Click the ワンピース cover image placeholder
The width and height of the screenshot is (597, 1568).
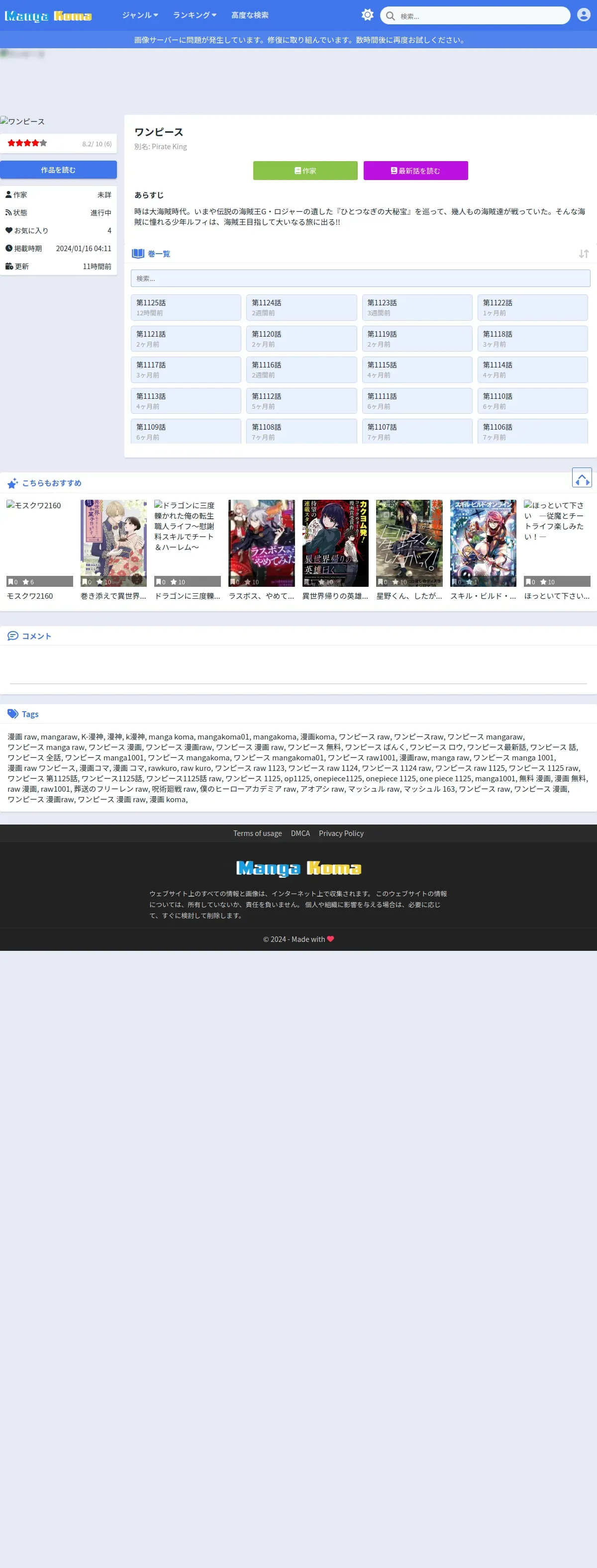pos(22,122)
